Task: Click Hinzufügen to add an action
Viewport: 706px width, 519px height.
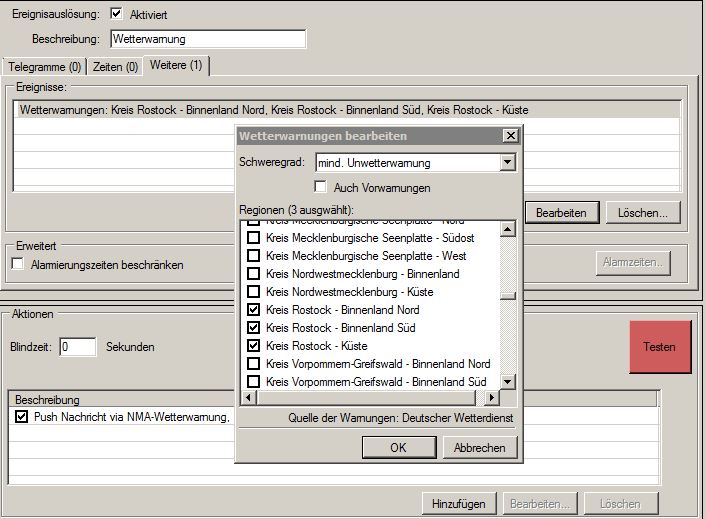Action: click(460, 503)
